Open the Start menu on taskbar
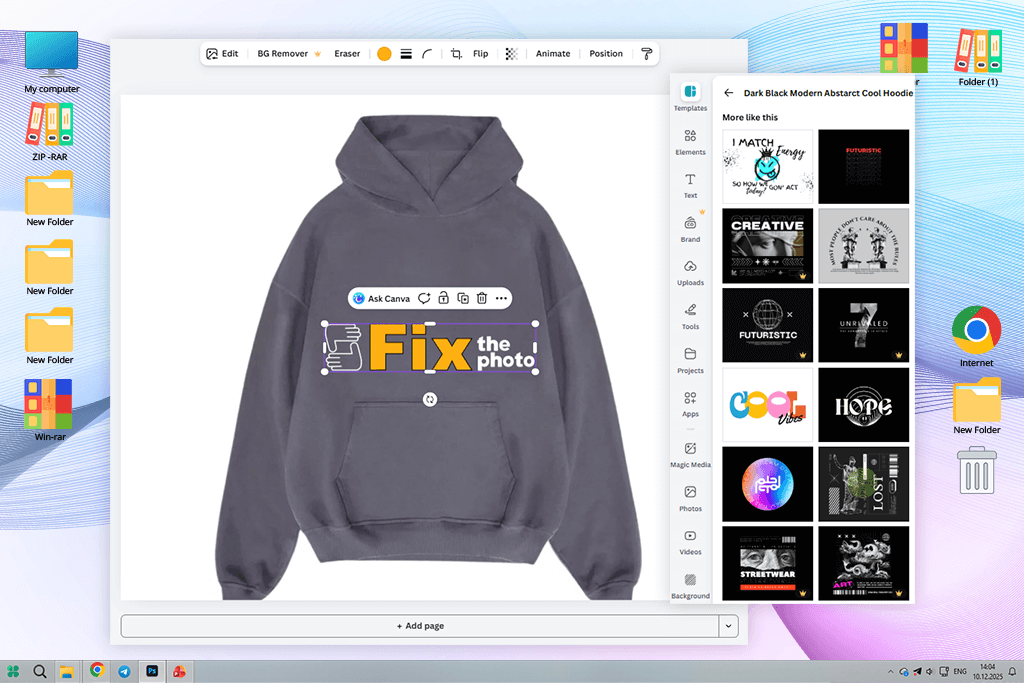The width and height of the screenshot is (1024, 683). point(13,671)
